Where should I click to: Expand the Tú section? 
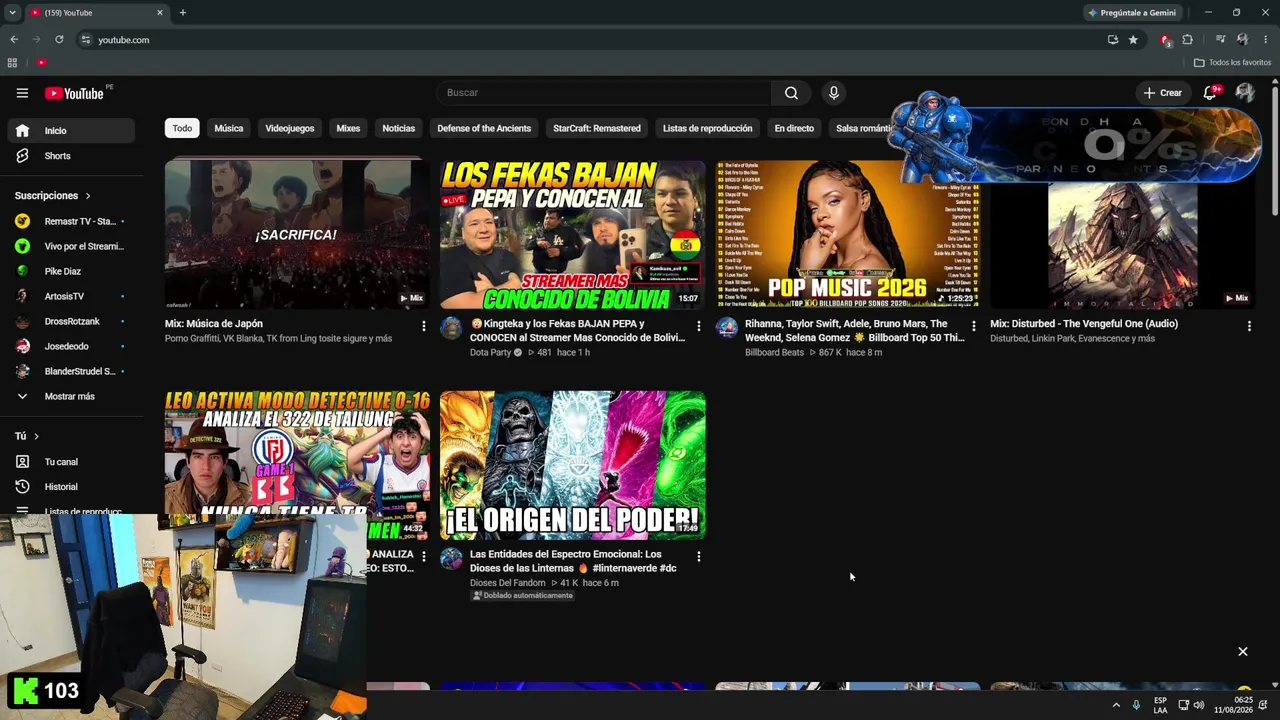27,436
